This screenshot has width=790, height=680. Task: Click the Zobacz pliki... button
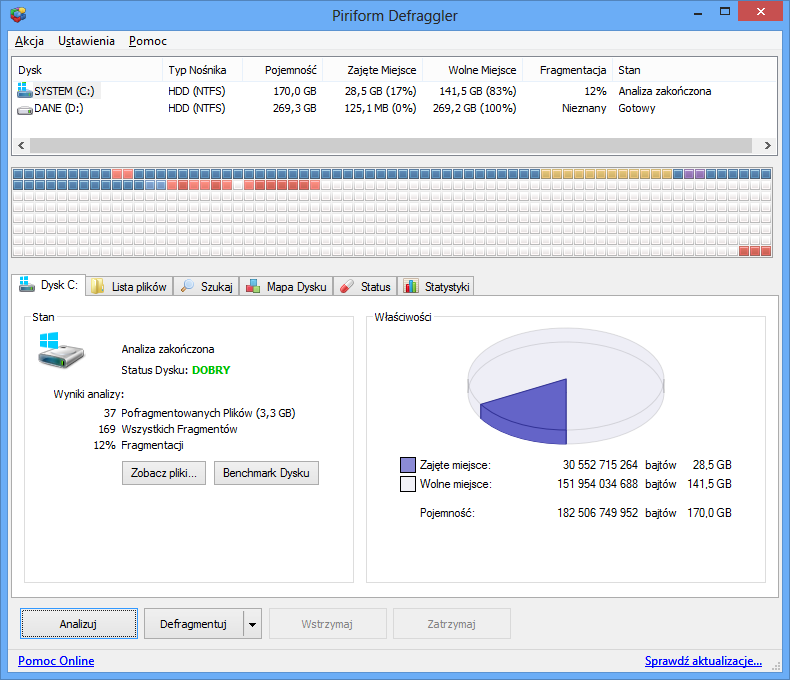click(x=164, y=473)
